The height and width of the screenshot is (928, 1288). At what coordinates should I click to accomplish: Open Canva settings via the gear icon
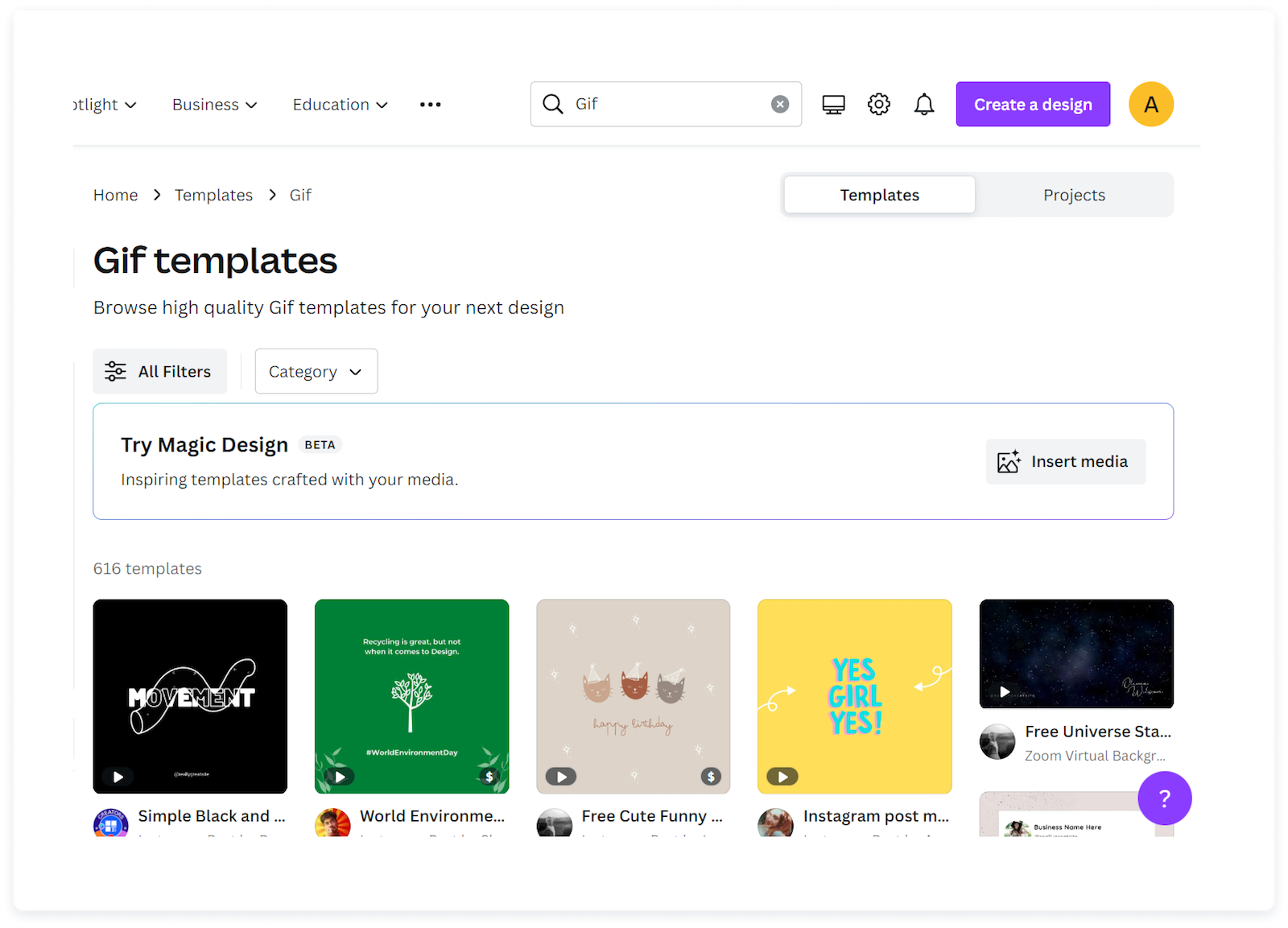[878, 104]
